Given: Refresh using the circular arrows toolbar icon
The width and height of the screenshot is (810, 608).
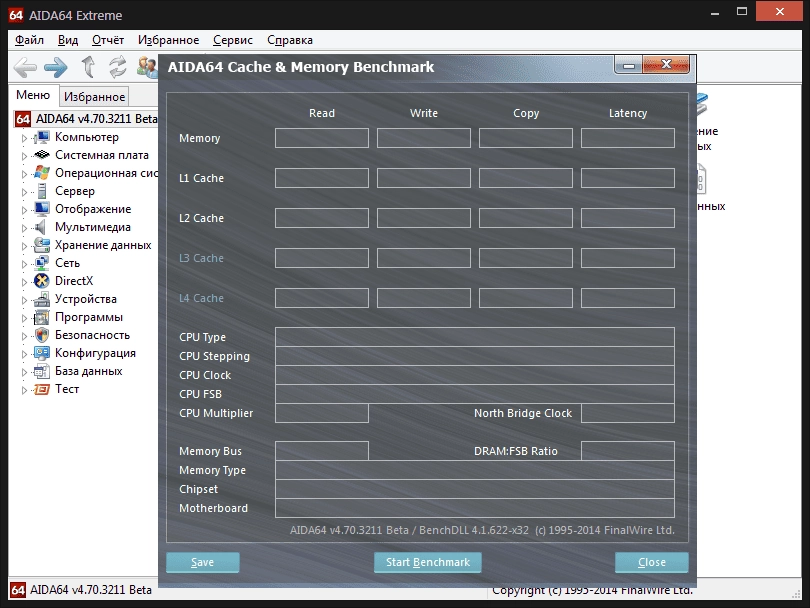Looking at the screenshot, I should point(118,67).
